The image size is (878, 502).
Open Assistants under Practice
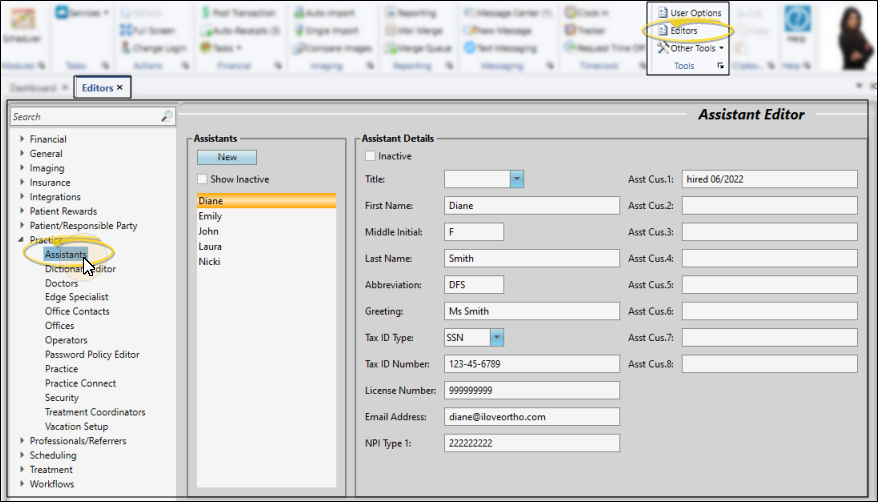click(x=66, y=255)
